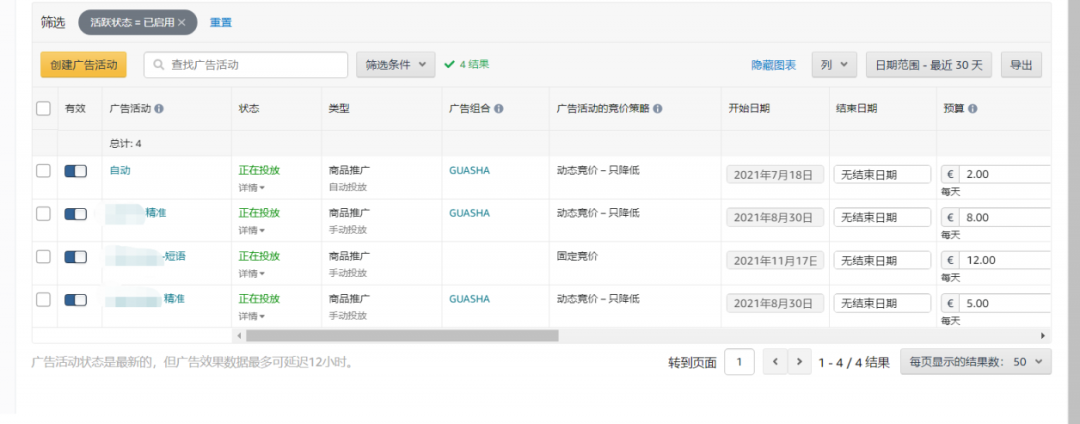Click start date 2021年7月18日 field
Screen dimensions: 1080x424
[775, 174]
